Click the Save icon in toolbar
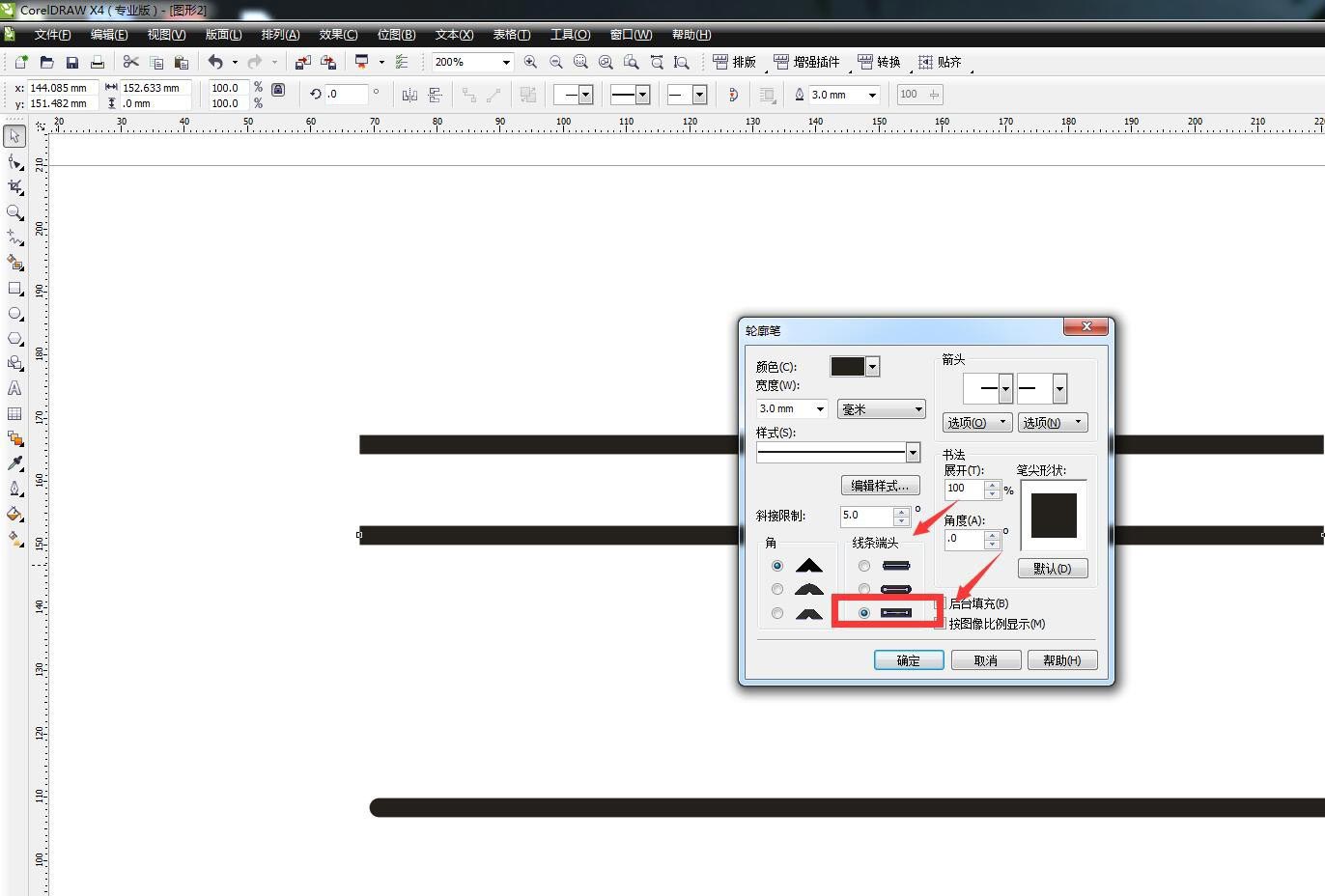1325x896 pixels. (71, 62)
